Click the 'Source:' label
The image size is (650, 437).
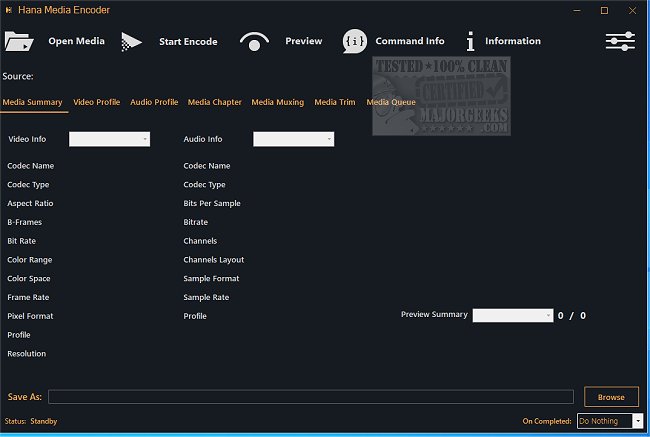[x=18, y=76]
